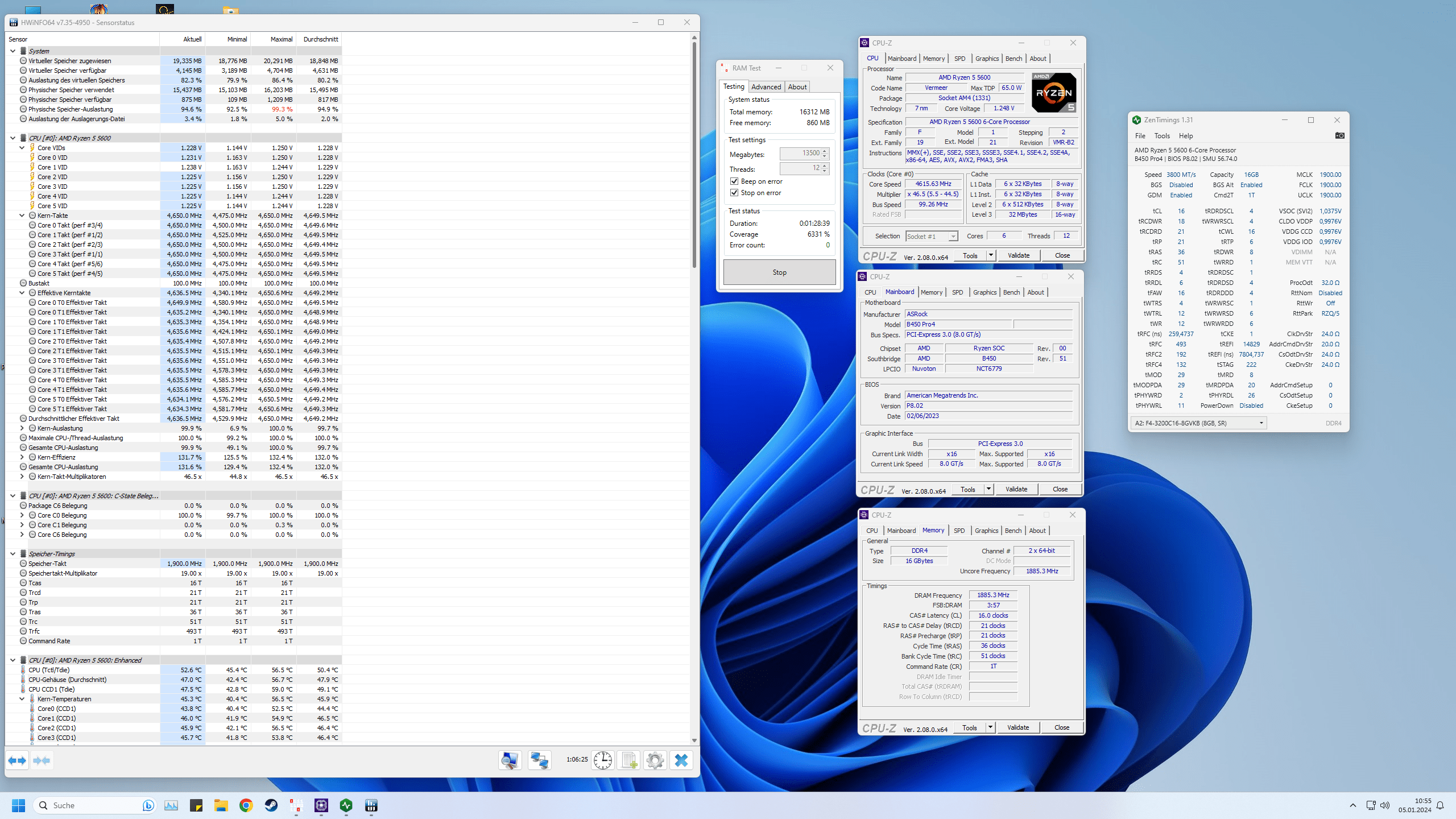Click the Ryzen 5 logo in CPU-Z
The image size is (1456, 819).
point(1054,92)
